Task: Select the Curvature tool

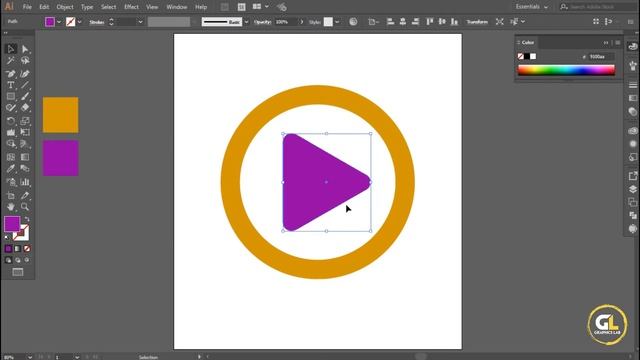Action: 25,74
